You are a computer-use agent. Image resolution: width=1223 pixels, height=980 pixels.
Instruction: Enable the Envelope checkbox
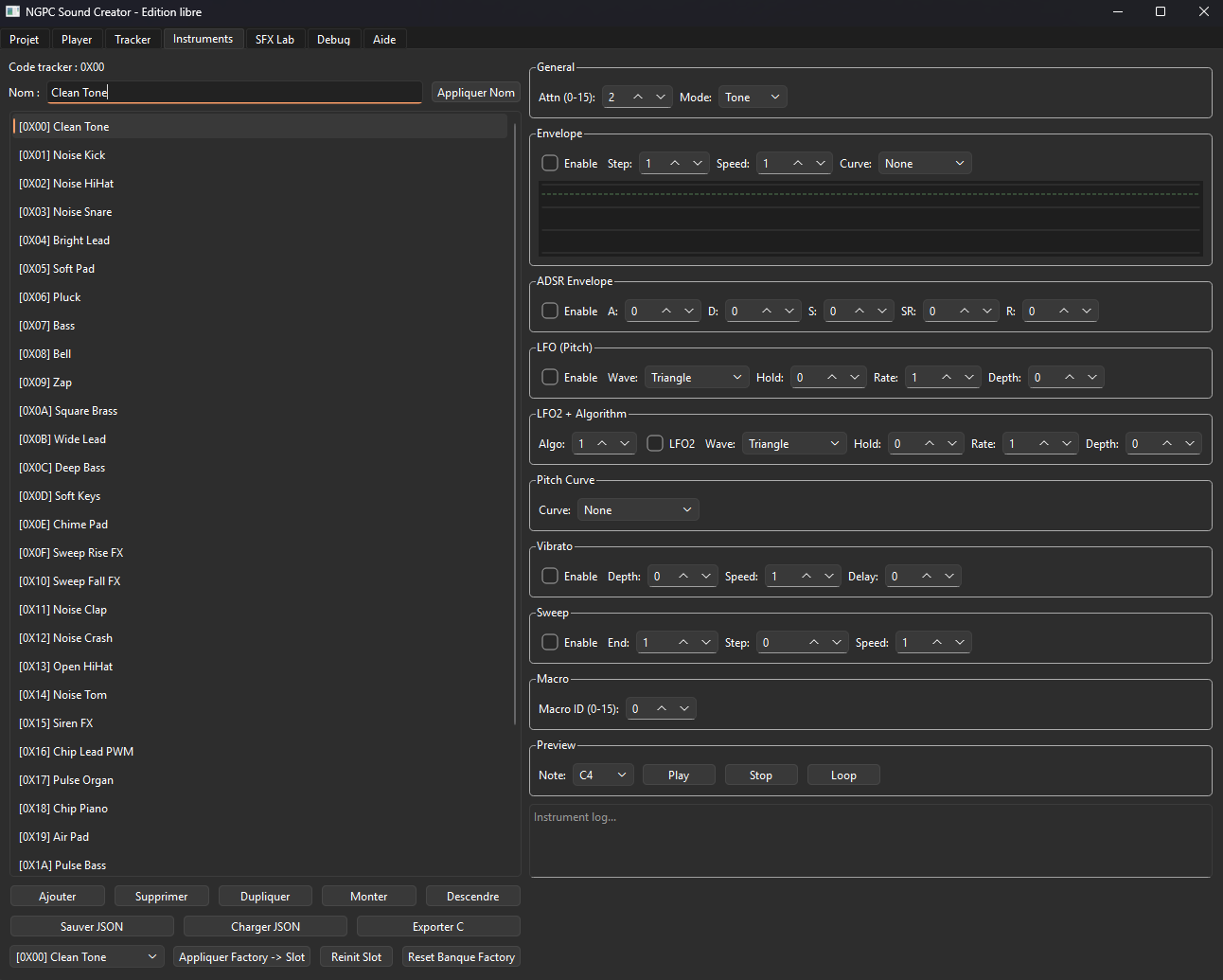[x=550, y=164]
